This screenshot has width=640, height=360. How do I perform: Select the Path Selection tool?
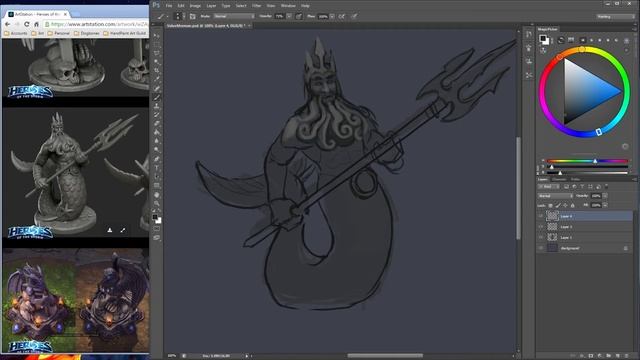pyautogui.click(x=157, y=177)
